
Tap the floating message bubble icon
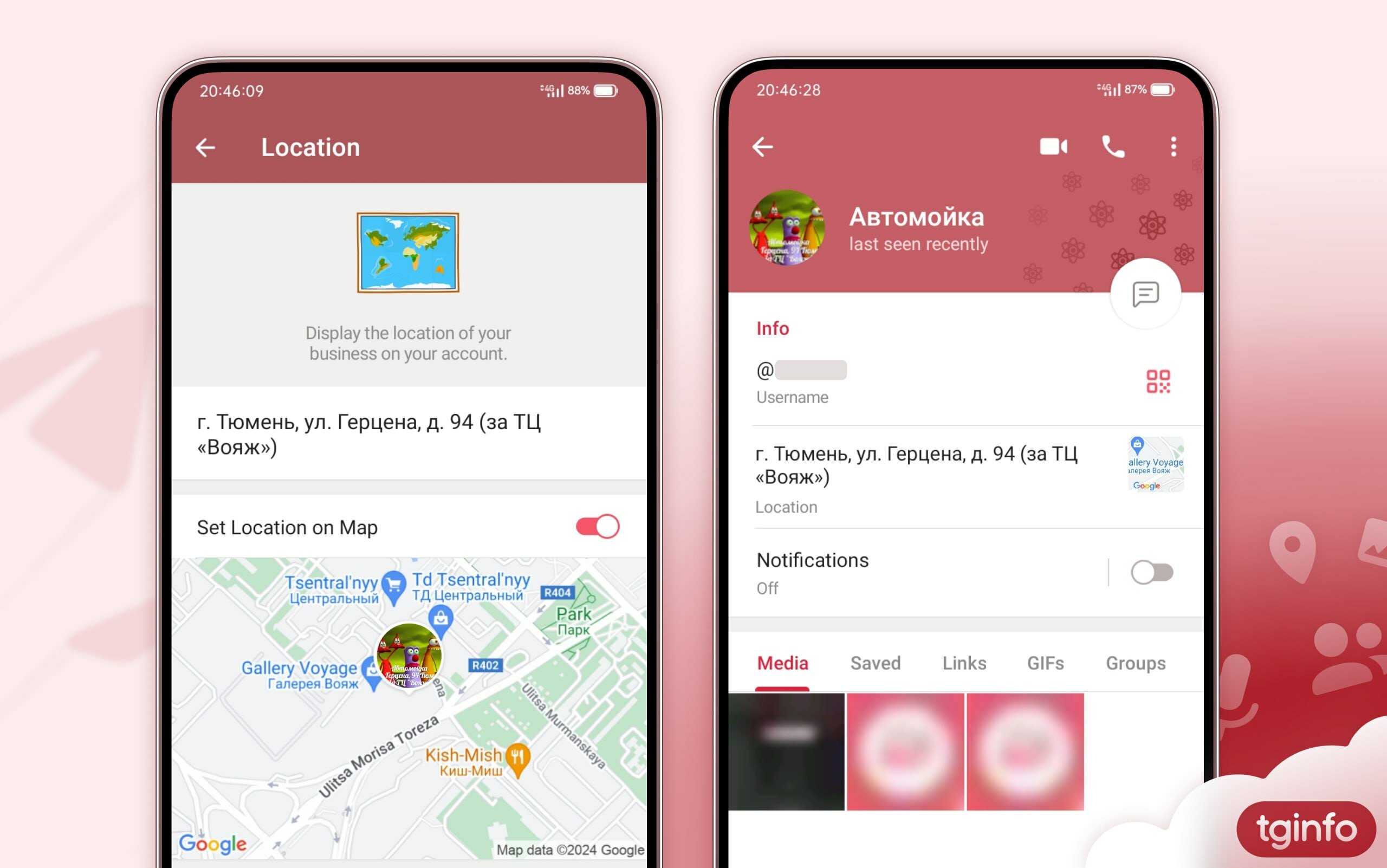point(1145,294)
